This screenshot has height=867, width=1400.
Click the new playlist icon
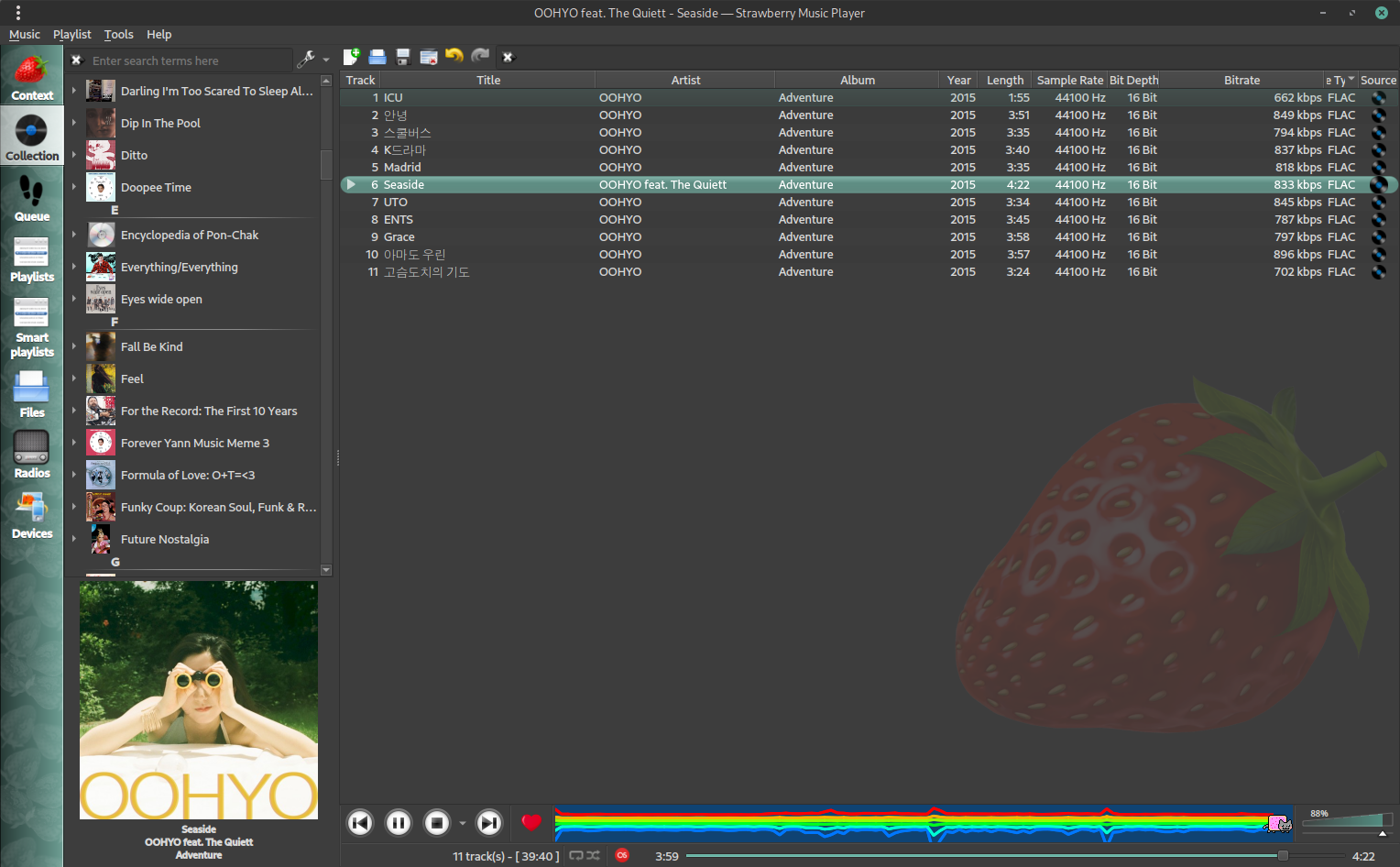pyautogui.click(x=351, y=57)
